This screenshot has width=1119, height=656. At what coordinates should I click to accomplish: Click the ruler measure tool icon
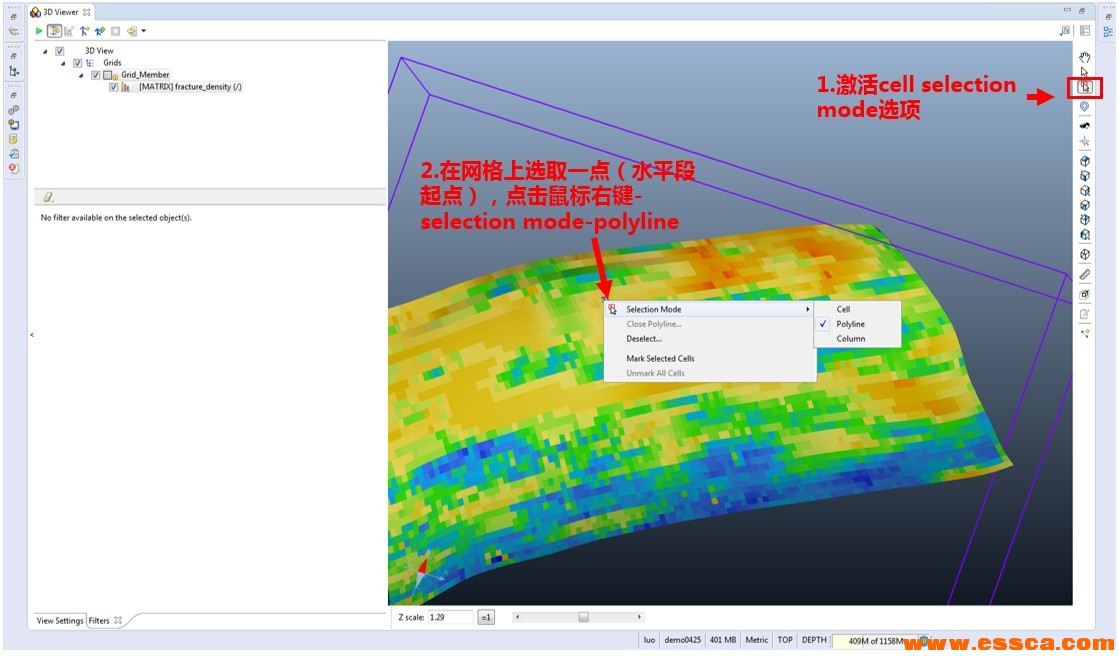click(x=1085, y=274)
